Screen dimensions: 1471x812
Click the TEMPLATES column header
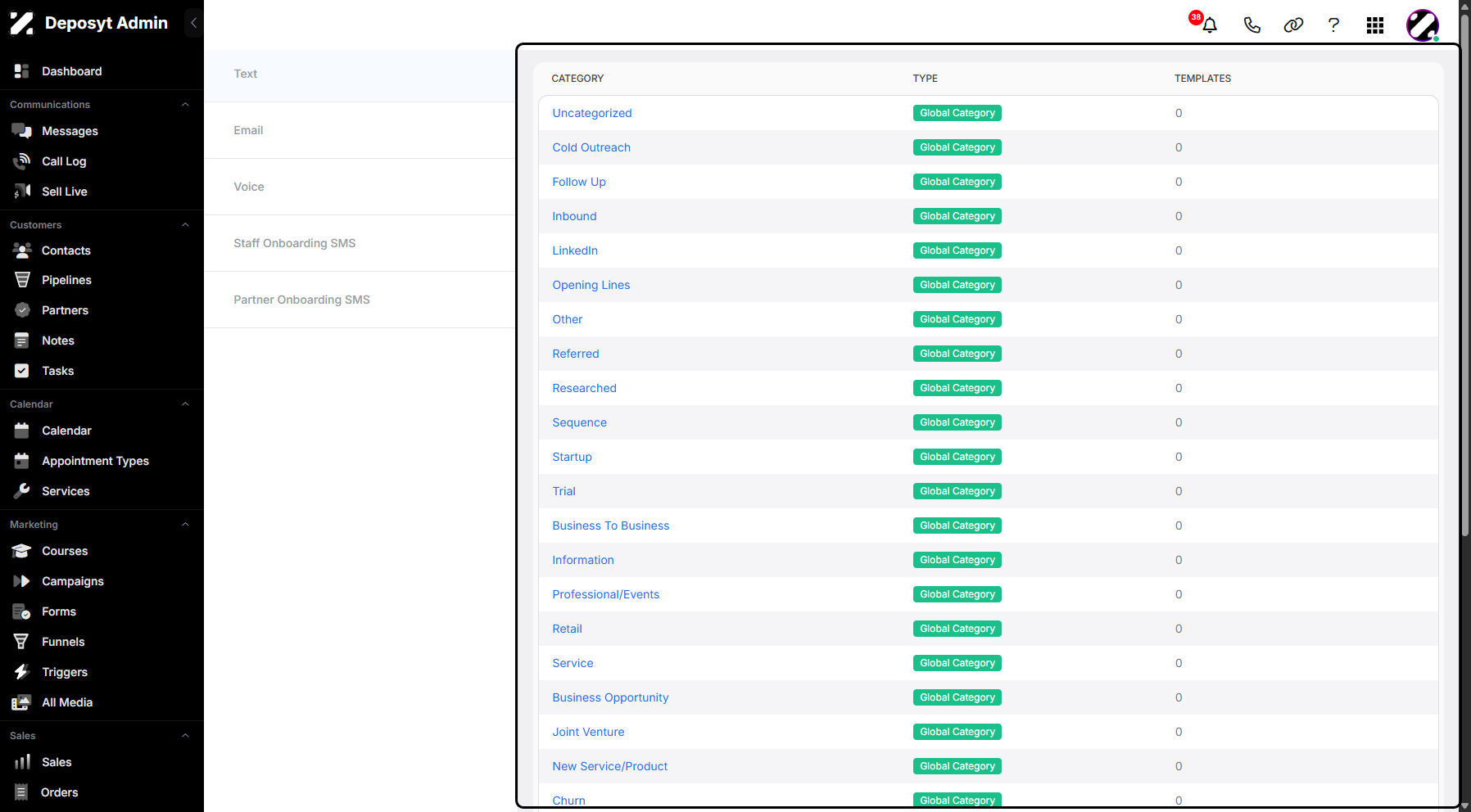point(1202,79)
